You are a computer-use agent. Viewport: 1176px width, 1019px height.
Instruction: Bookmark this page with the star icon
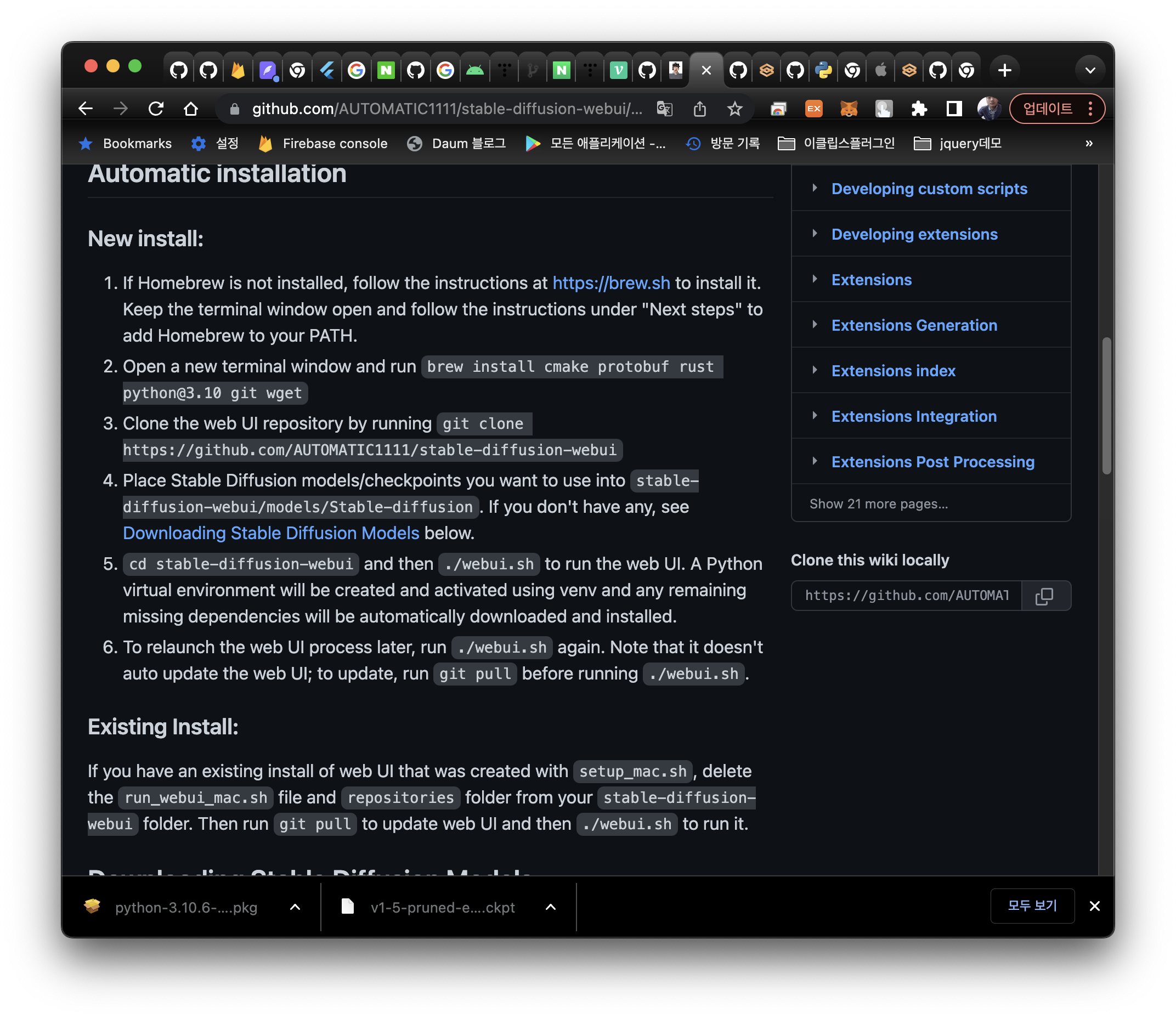[x=734, y=108]
